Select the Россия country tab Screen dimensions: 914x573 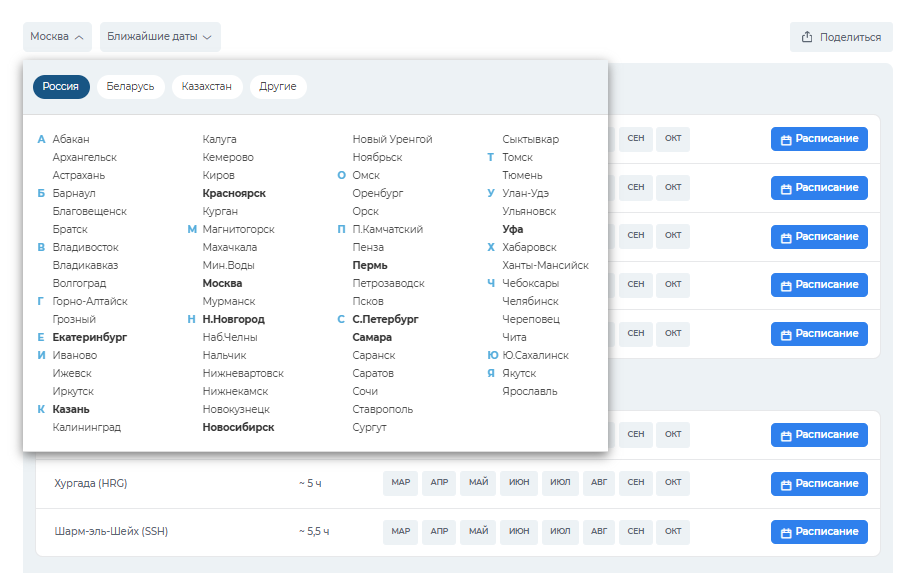(61, 86)
